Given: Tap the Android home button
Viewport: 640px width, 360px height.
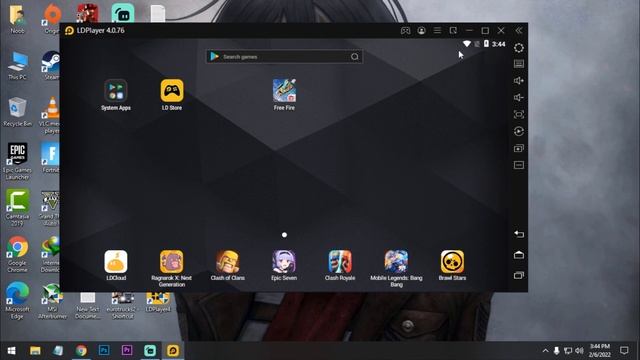Looking at the screenshot, I should (519, 255).
